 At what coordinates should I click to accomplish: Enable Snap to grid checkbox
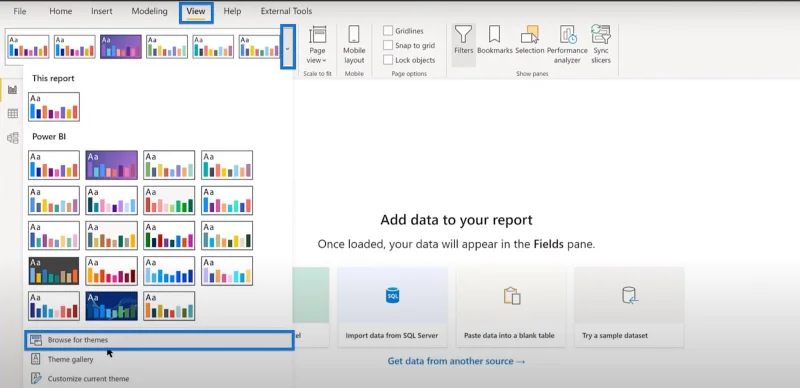point(388,45)
